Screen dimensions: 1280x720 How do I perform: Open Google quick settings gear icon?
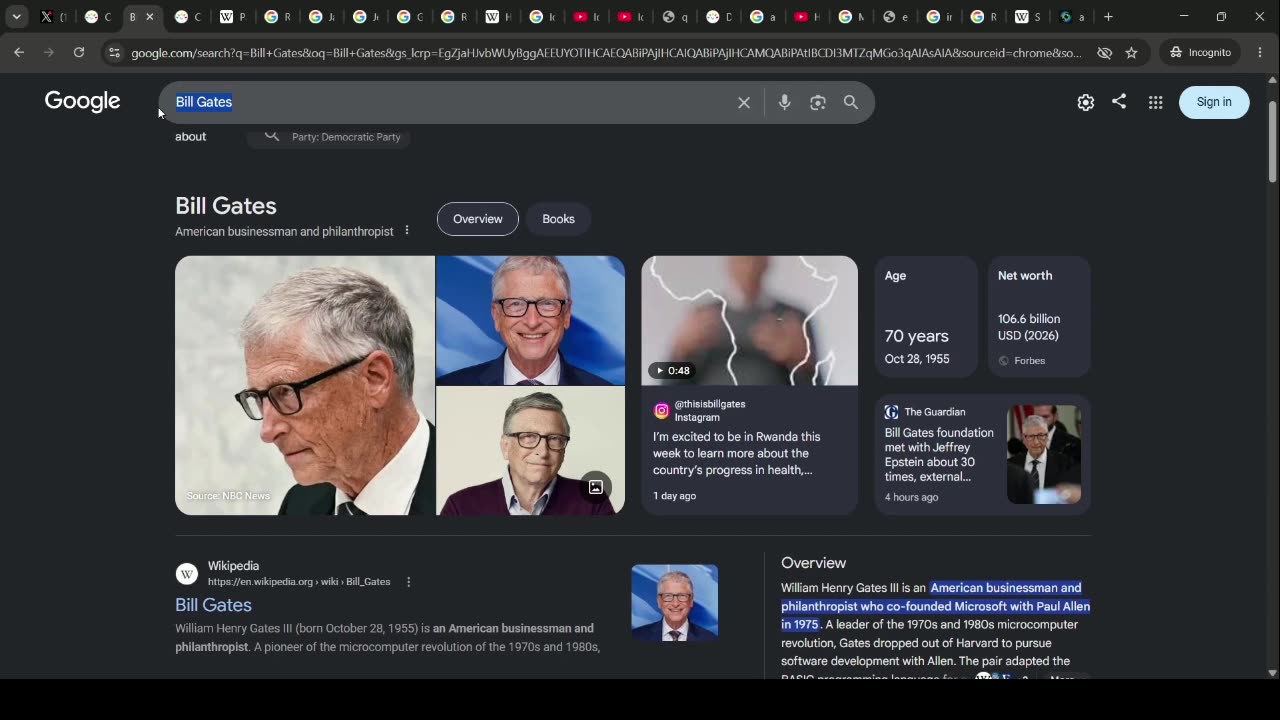[x=1086, y=102]
